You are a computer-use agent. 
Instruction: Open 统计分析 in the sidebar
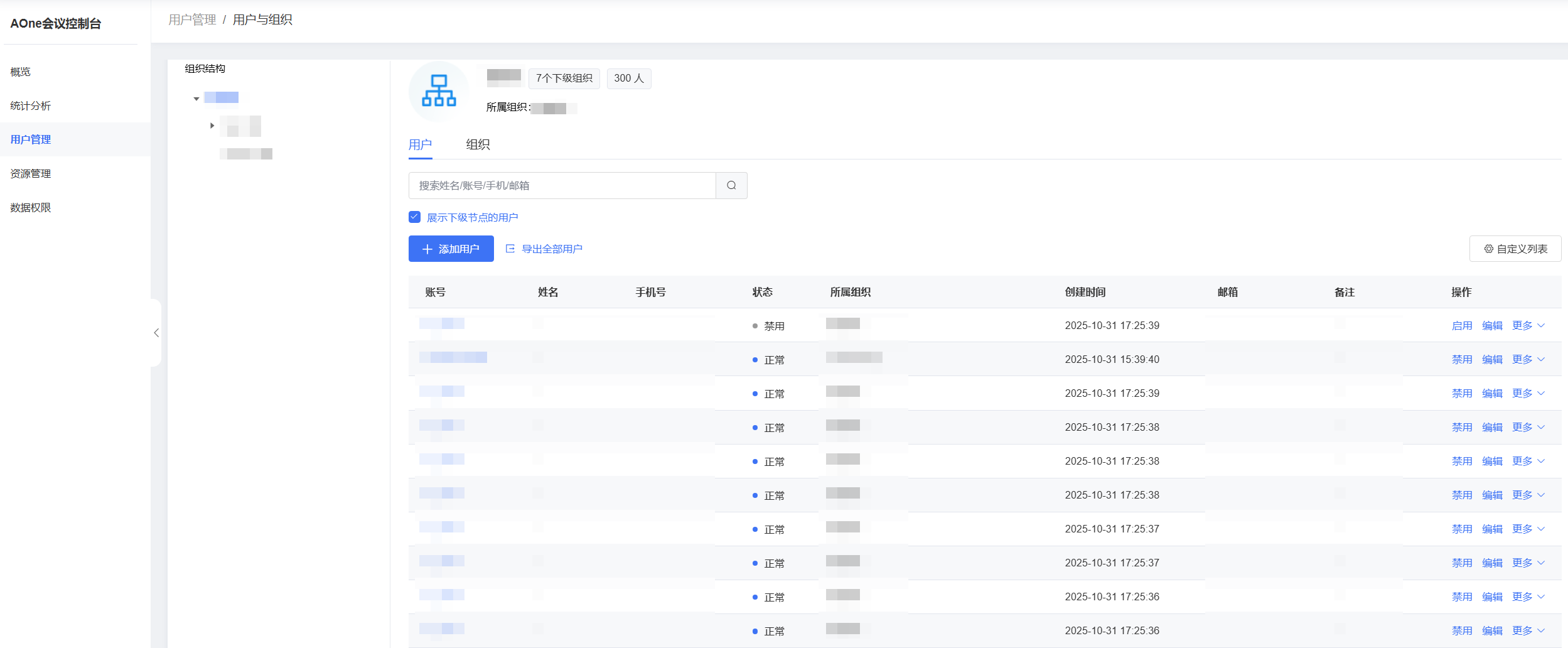click(30, 105)
